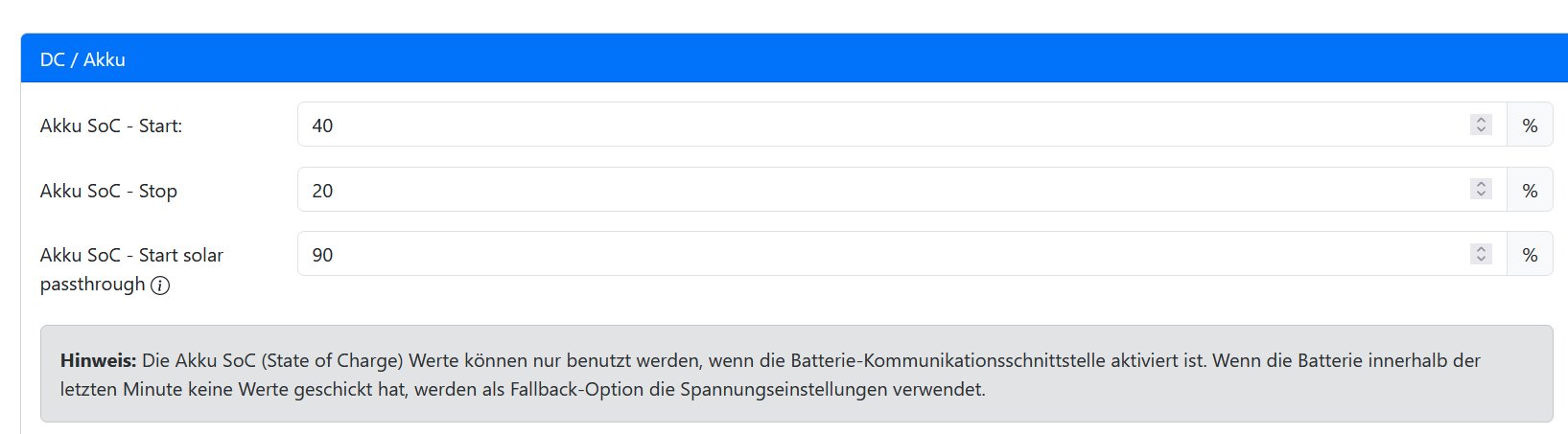Raise Start solar passthrough value with up arrow
Screen dimensions: 1568x434
[x=1481, y=248]
